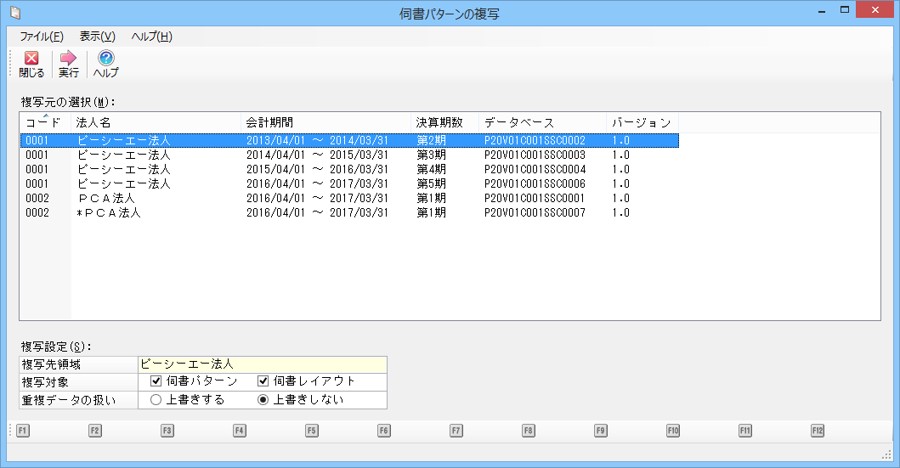Image resolution: width=900 pixels, height=468 pixels.
Task: Uncheck the 伺書パターン checkbox
Action: coord(156,381)
